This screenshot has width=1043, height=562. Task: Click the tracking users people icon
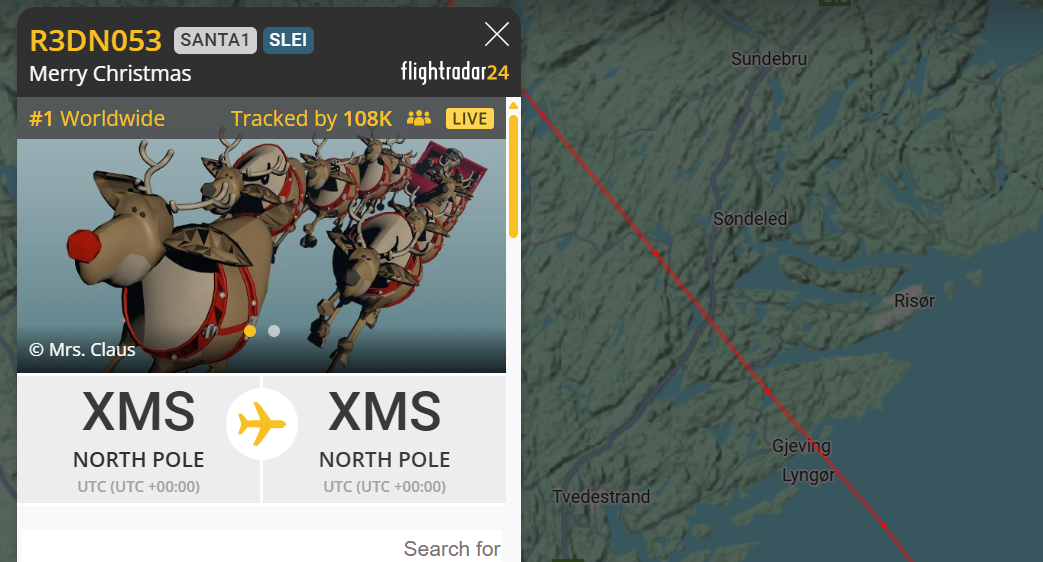(419, 118)
